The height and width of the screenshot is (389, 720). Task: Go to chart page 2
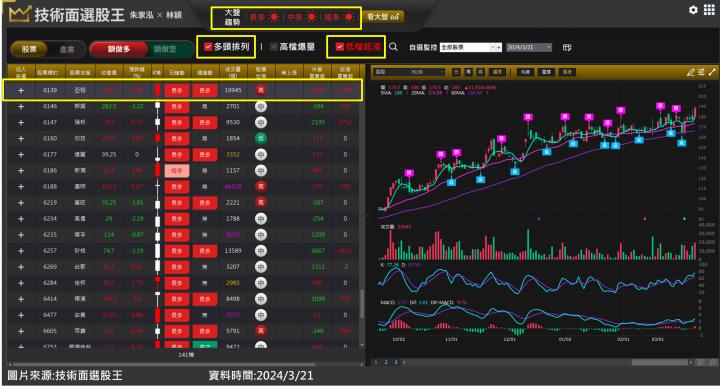click(386, 362)
